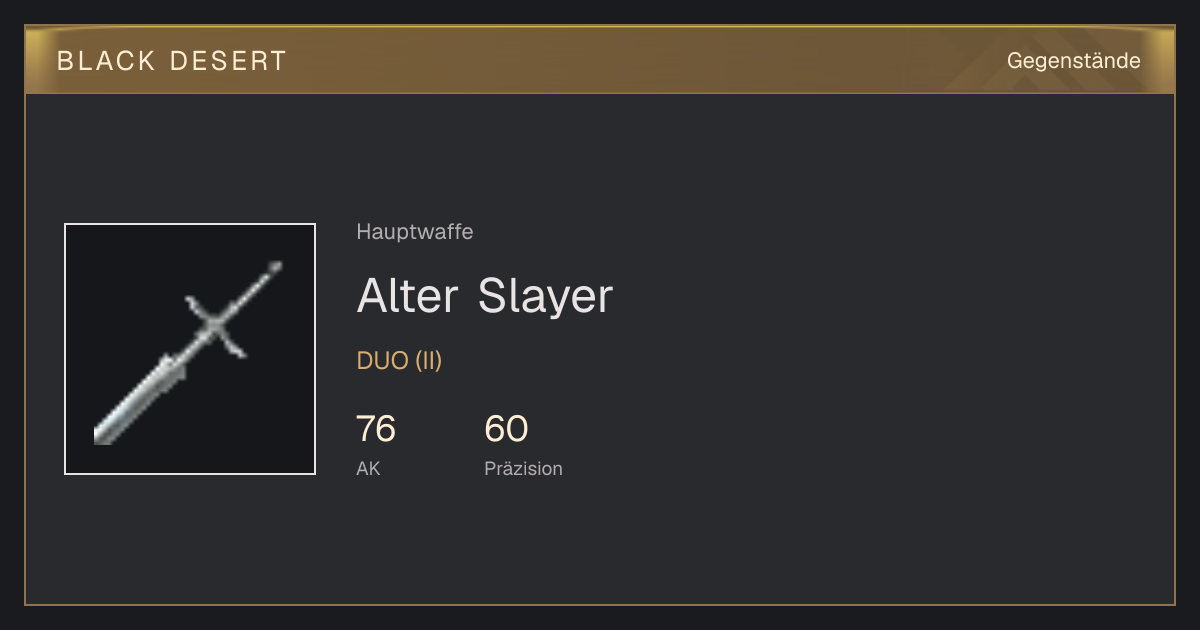Viewport: 1200px width, 630px height.
Task: Click the AK stat label
Action: point(368,468)
